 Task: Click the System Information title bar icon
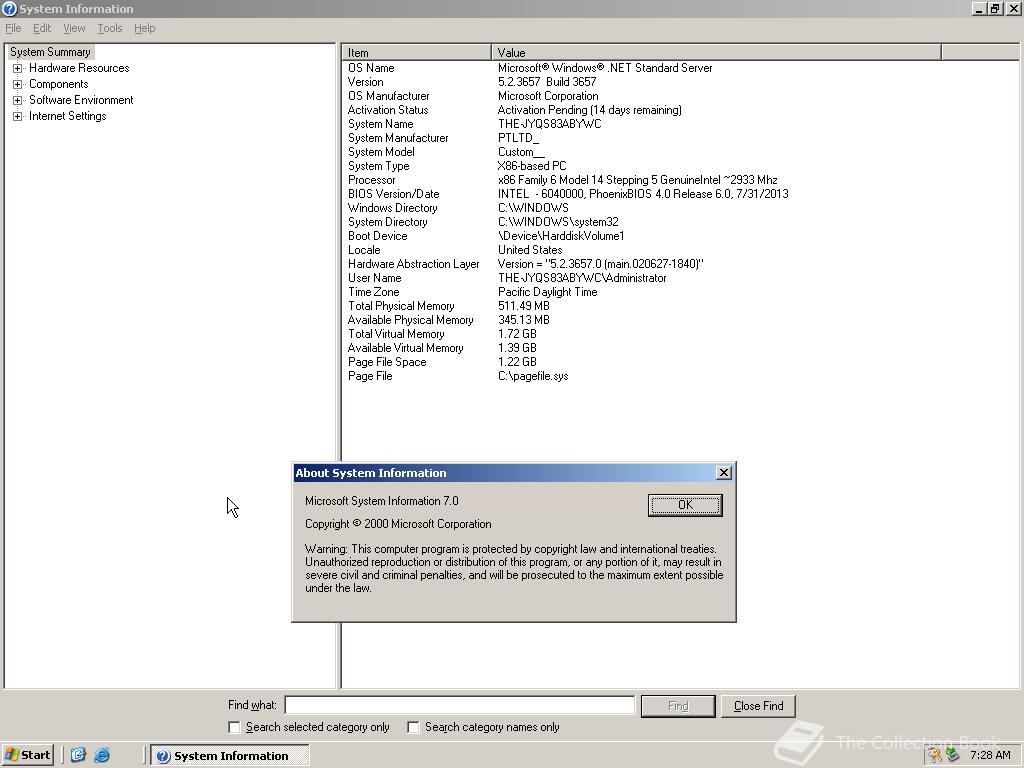(9, 8)
